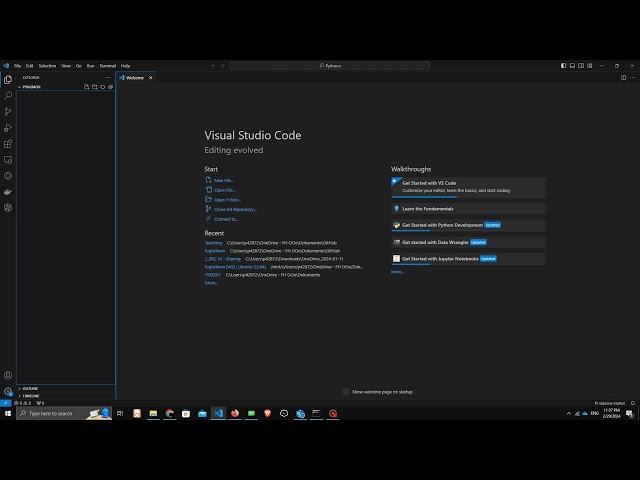The height and width of the screenshot is (480, 640).
Task: Open the Extensions view
Action: (x=8, y=144)
